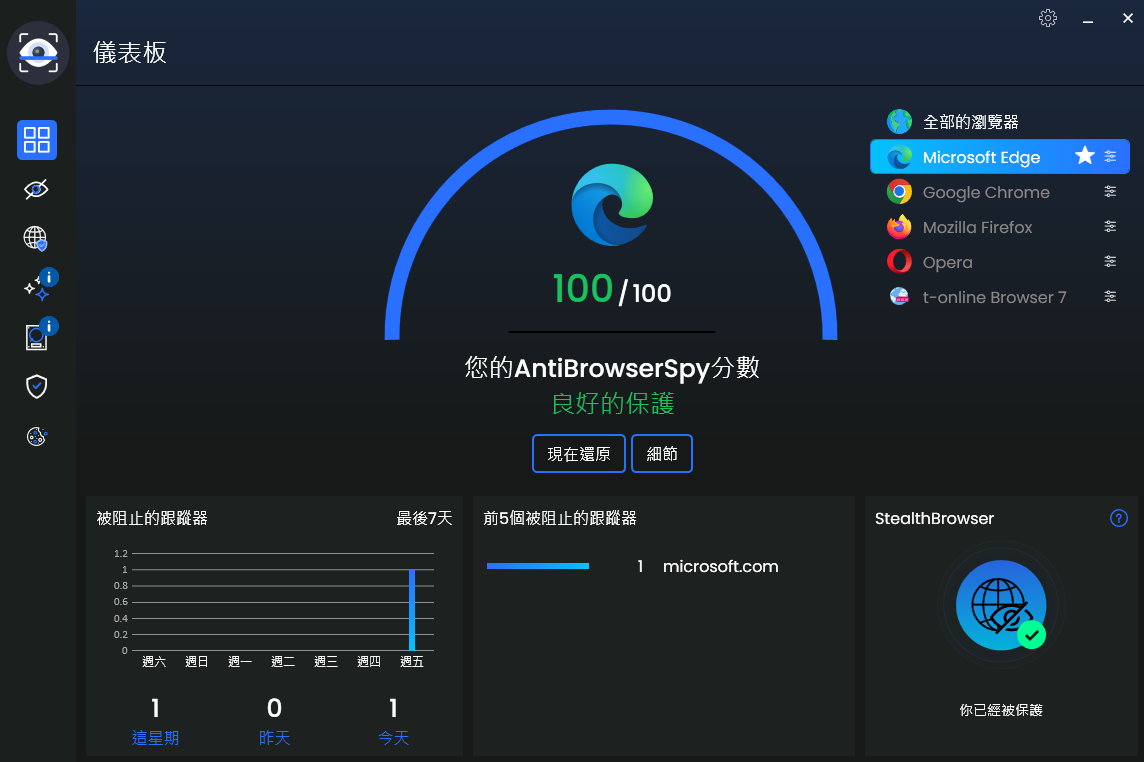
Task: Click the 100/100 score text
Action: 612,289
